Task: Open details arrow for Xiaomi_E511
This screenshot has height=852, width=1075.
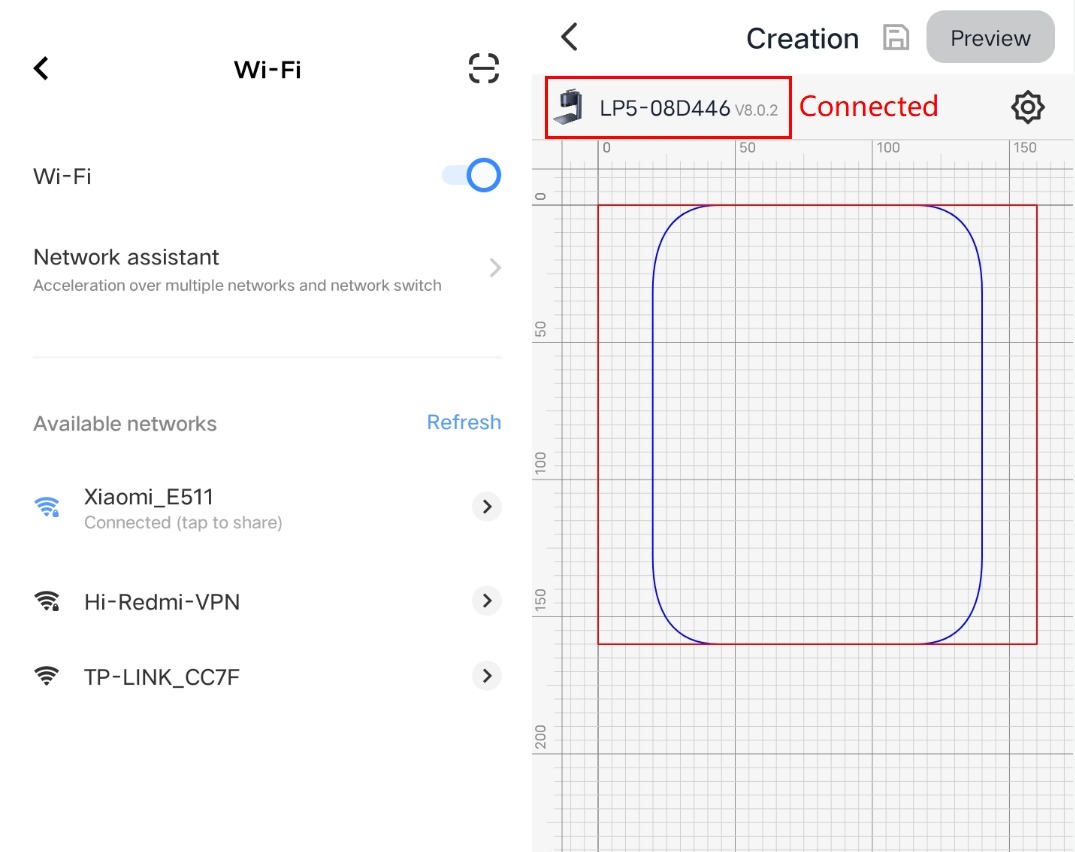Action: tap(486, 507)
